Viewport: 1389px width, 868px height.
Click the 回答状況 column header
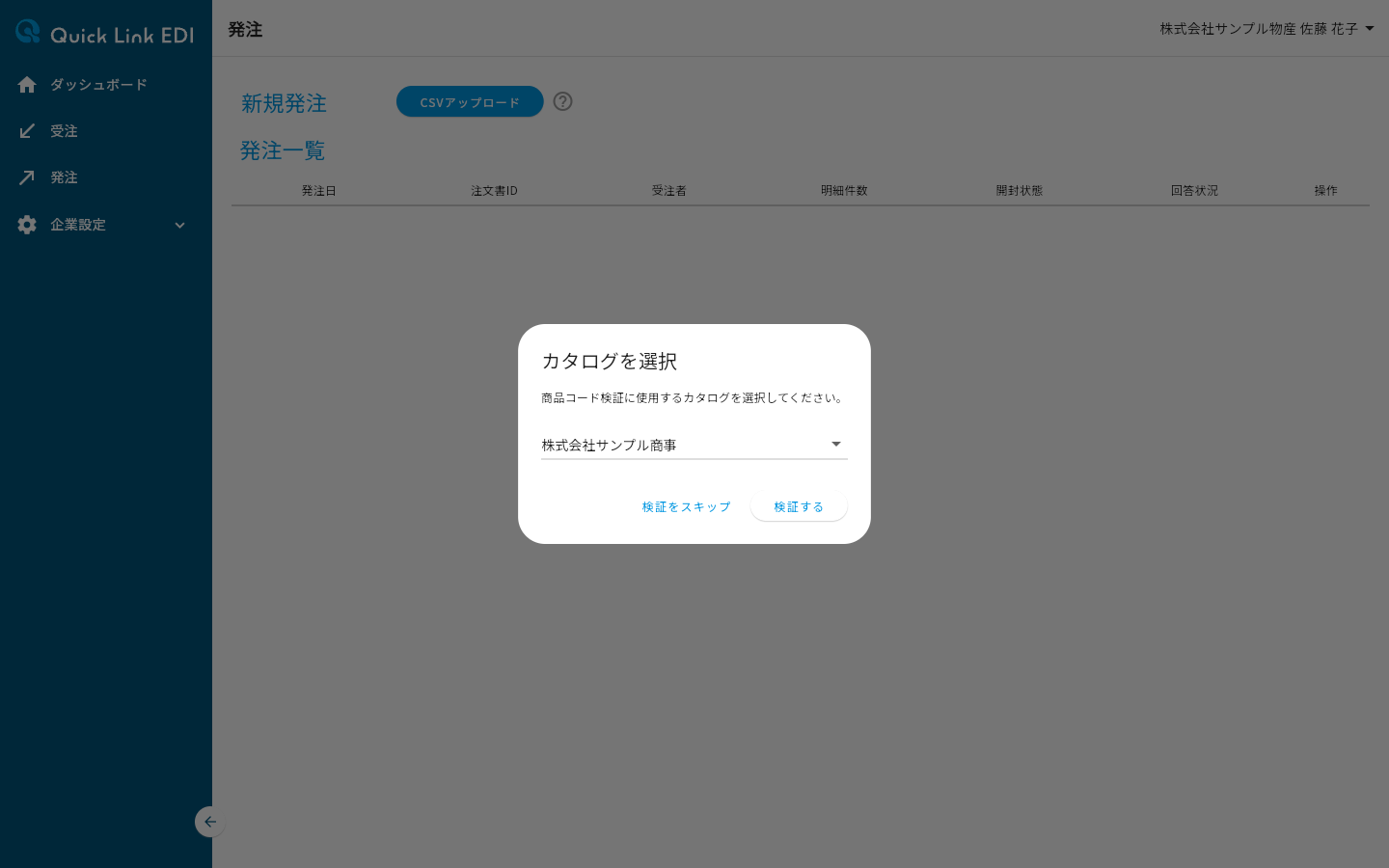(1195, 191)
